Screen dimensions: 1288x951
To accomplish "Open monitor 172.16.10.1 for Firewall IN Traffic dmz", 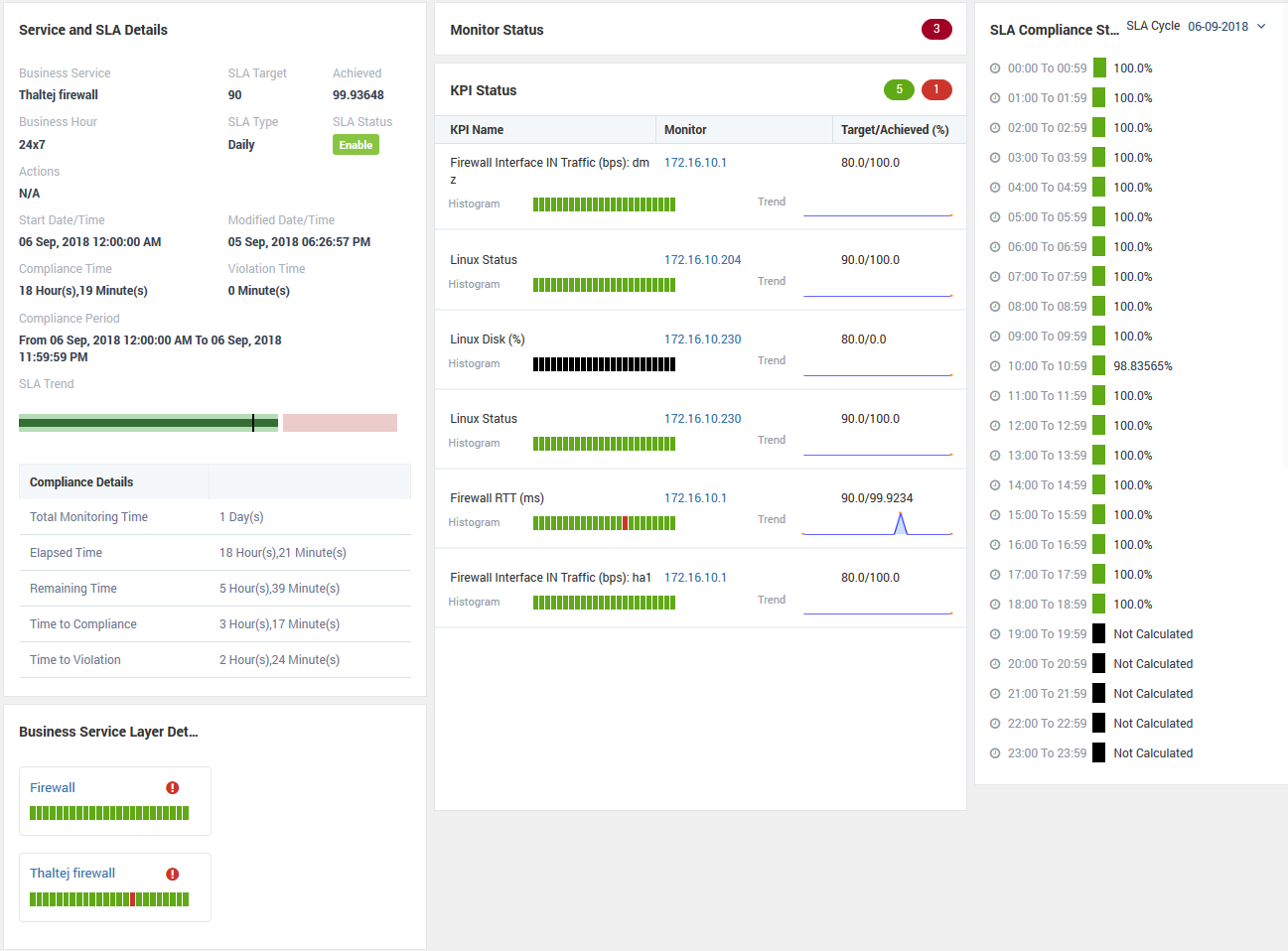I will [695, 163].
